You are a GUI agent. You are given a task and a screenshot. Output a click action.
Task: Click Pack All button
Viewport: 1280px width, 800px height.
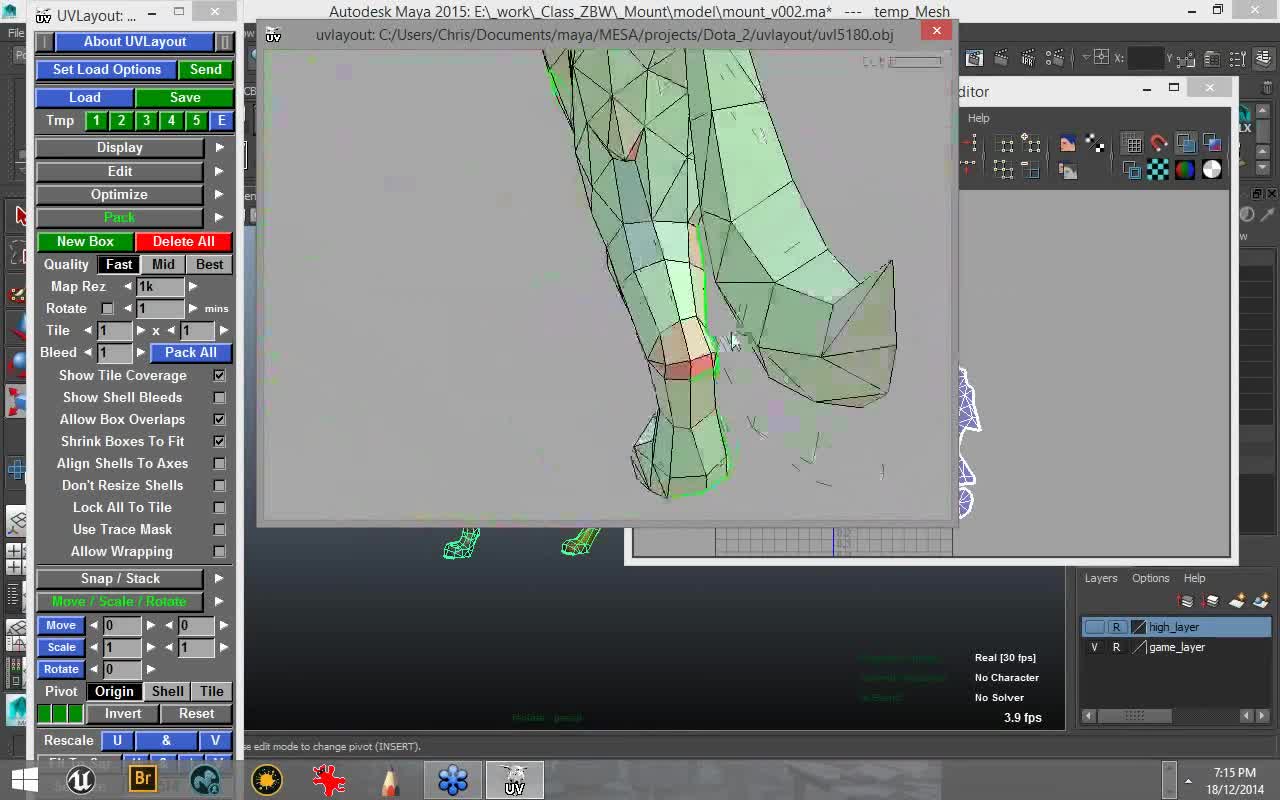(191, 352)
